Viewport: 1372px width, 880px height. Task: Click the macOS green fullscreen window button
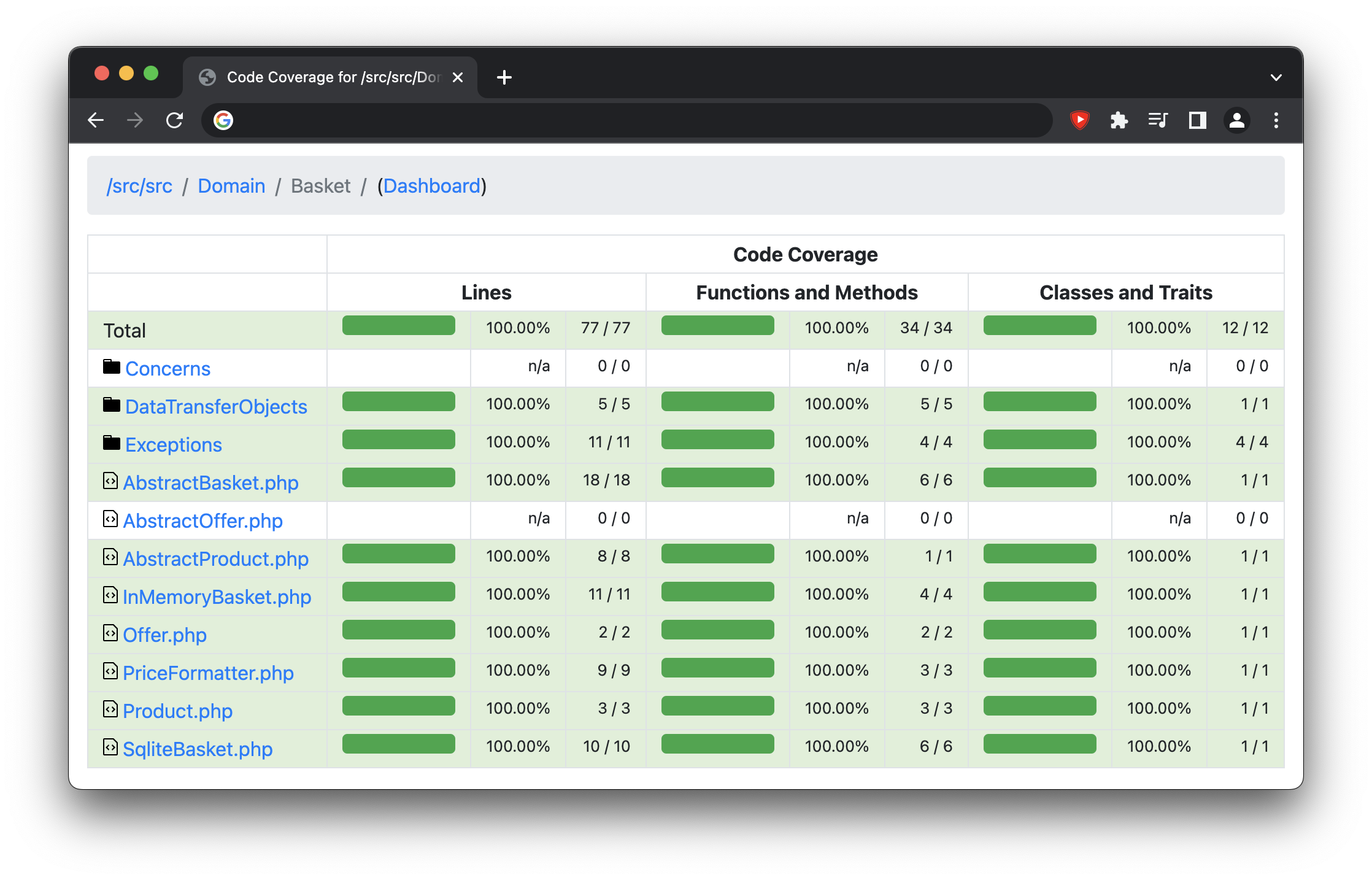151,74
